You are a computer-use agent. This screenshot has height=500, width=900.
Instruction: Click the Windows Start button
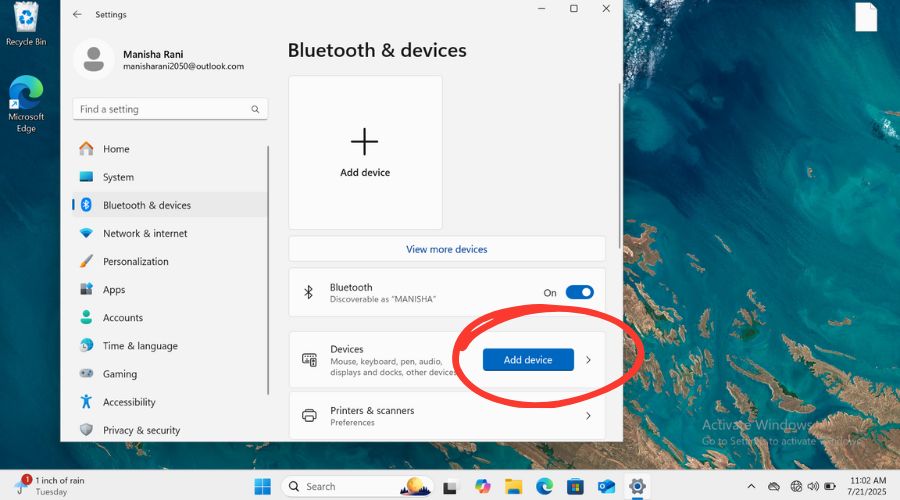[262, 486]
